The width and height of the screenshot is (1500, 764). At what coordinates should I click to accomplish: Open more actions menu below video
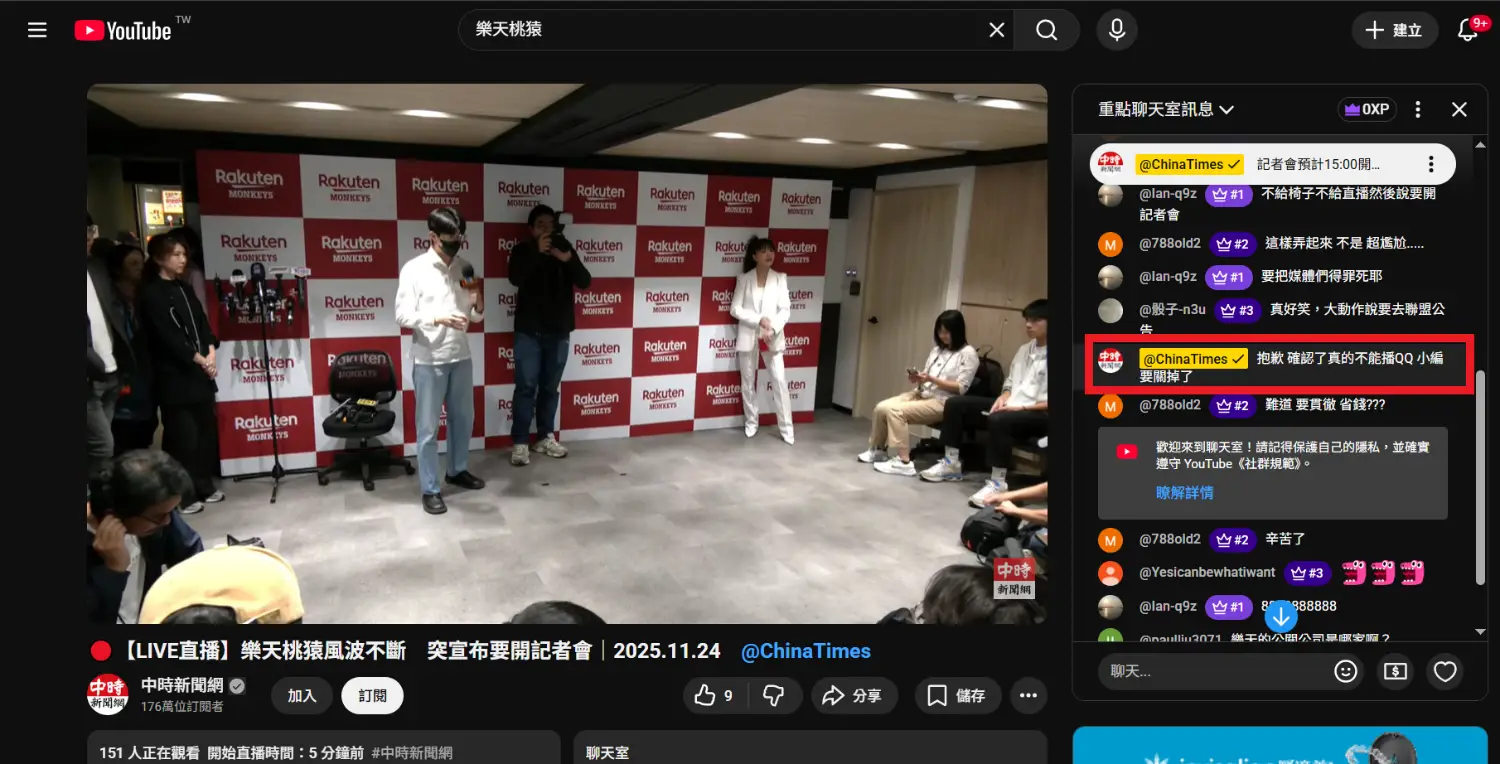pos(1028,696)
